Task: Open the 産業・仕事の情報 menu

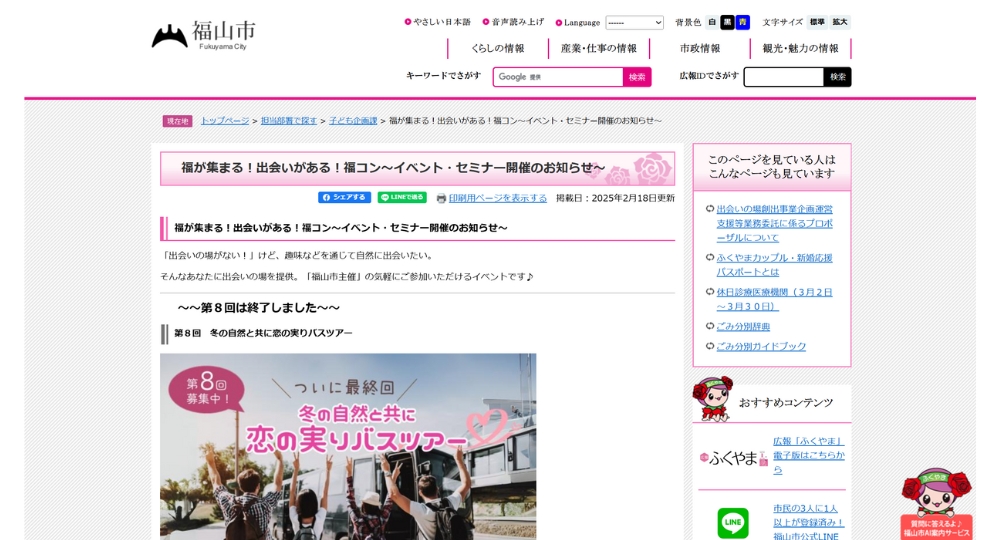Action: [x=598, y=48]
